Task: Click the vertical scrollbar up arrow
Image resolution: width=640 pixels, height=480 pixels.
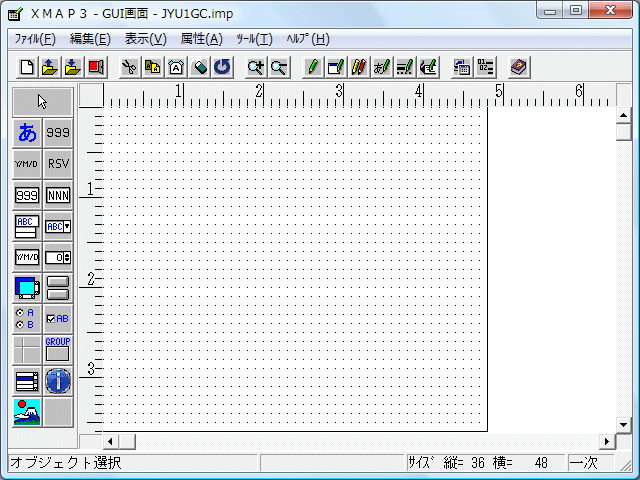Action: coord(623,116)
